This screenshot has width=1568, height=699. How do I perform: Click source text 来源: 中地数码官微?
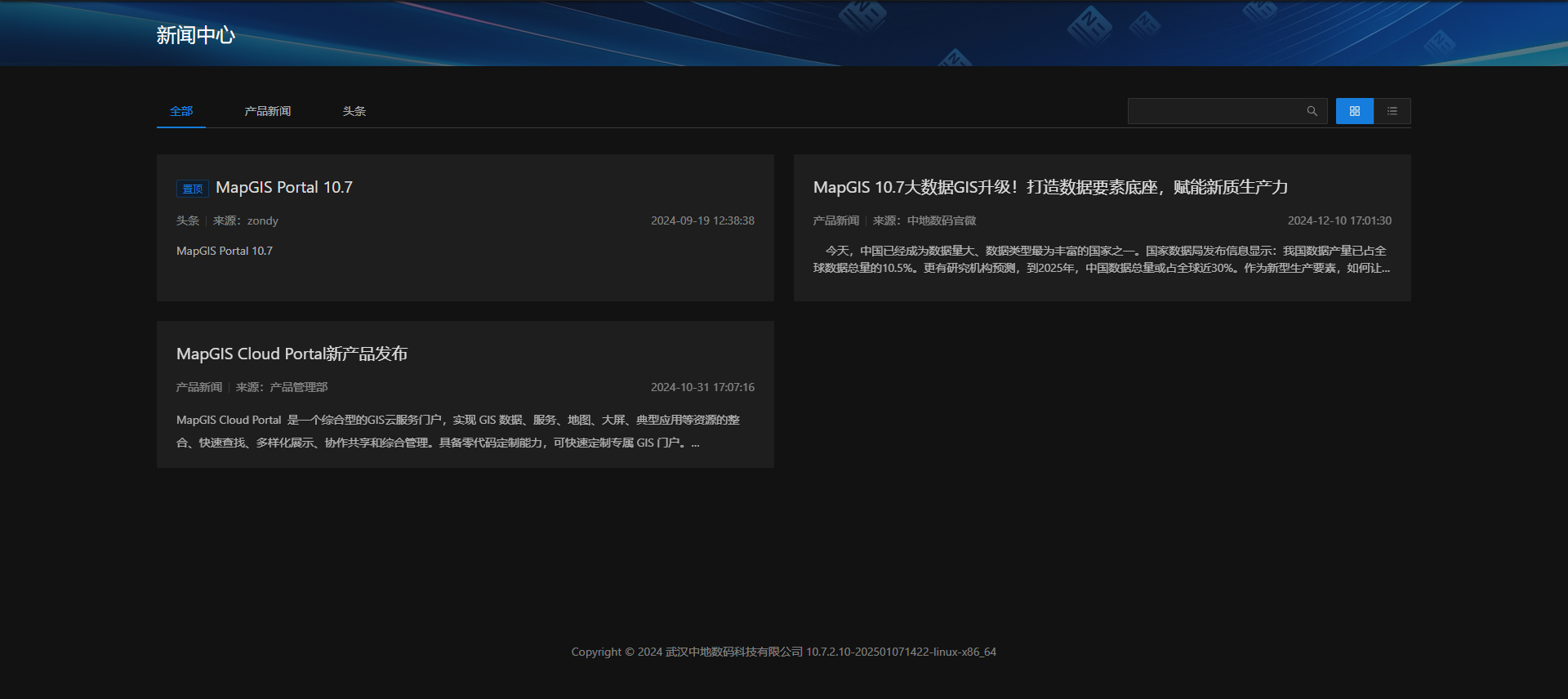[x=924, y=220]
